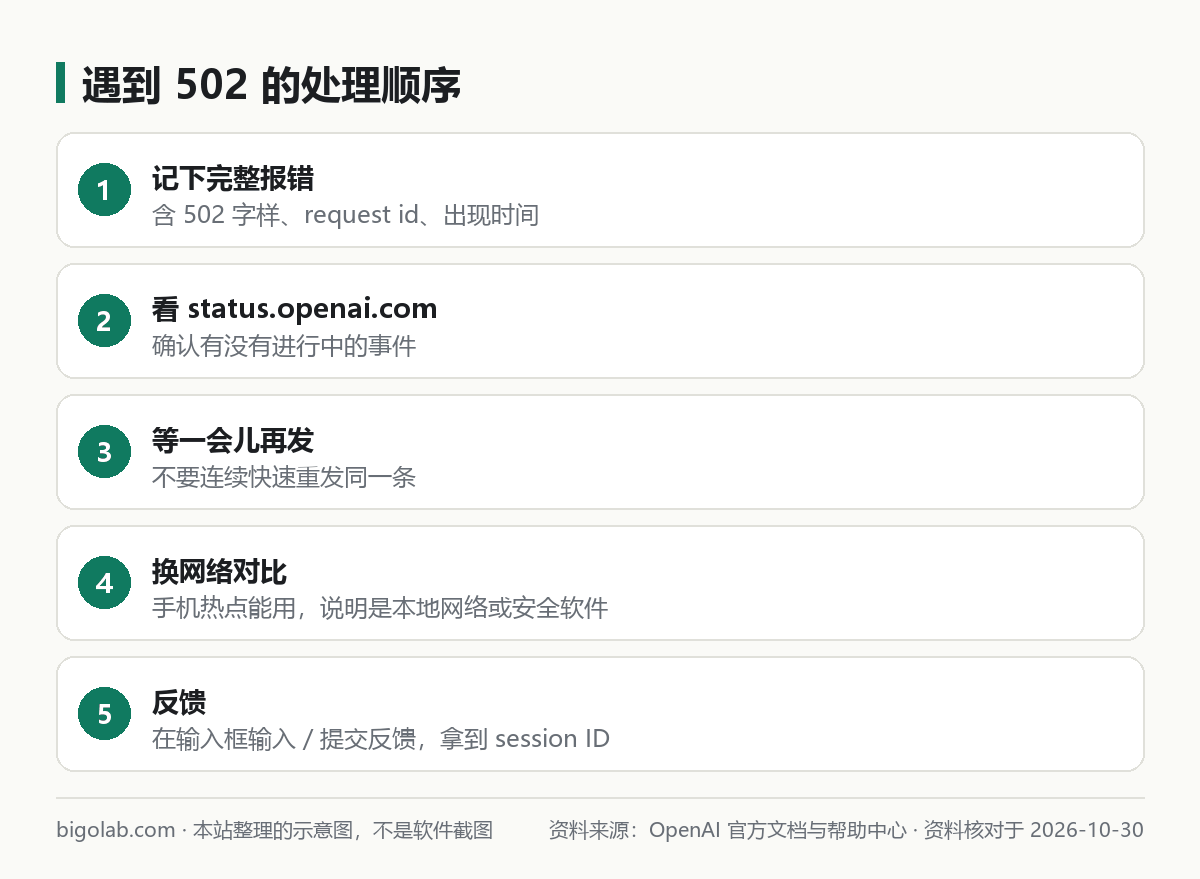The width and height of the screenshot is (1200, 879).
Task: Click the text 不要连续快速重发同一条
Action: pos(284,477)
